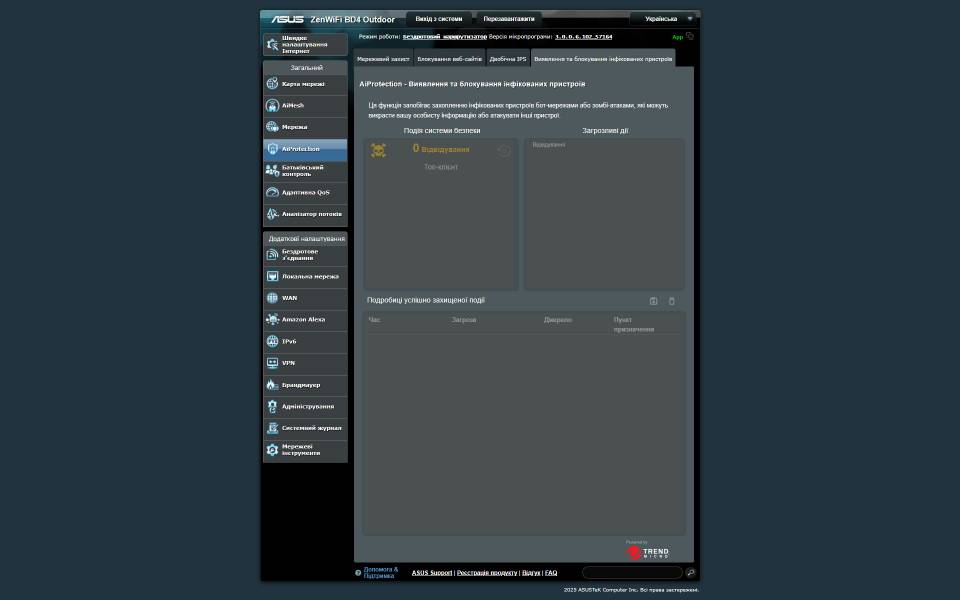Open the Брандмауер firewall section
The height and width of the screenshot is (600, 960).
coord(305,385)
